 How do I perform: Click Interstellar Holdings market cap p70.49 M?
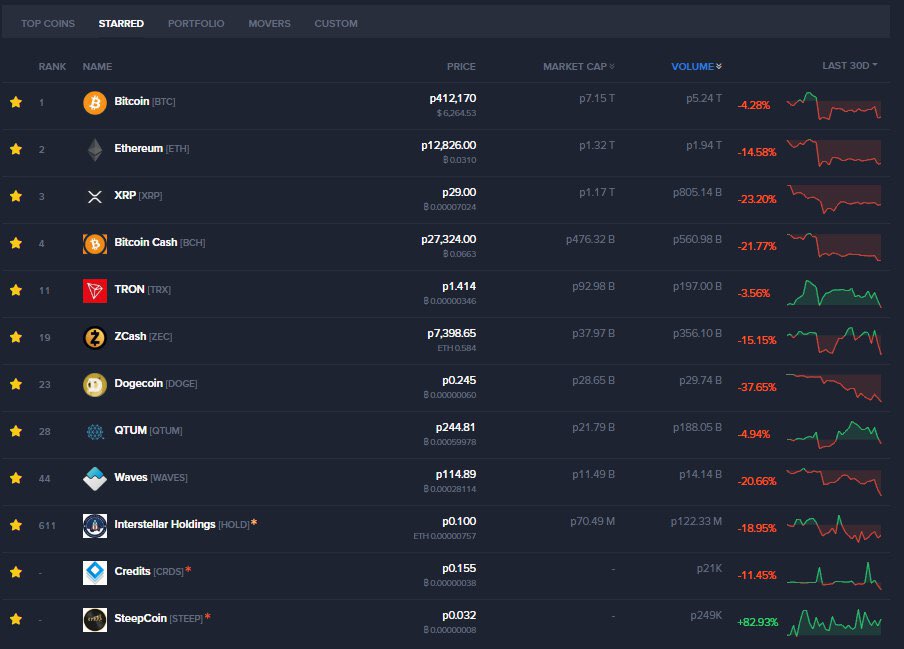click(593, 522)
